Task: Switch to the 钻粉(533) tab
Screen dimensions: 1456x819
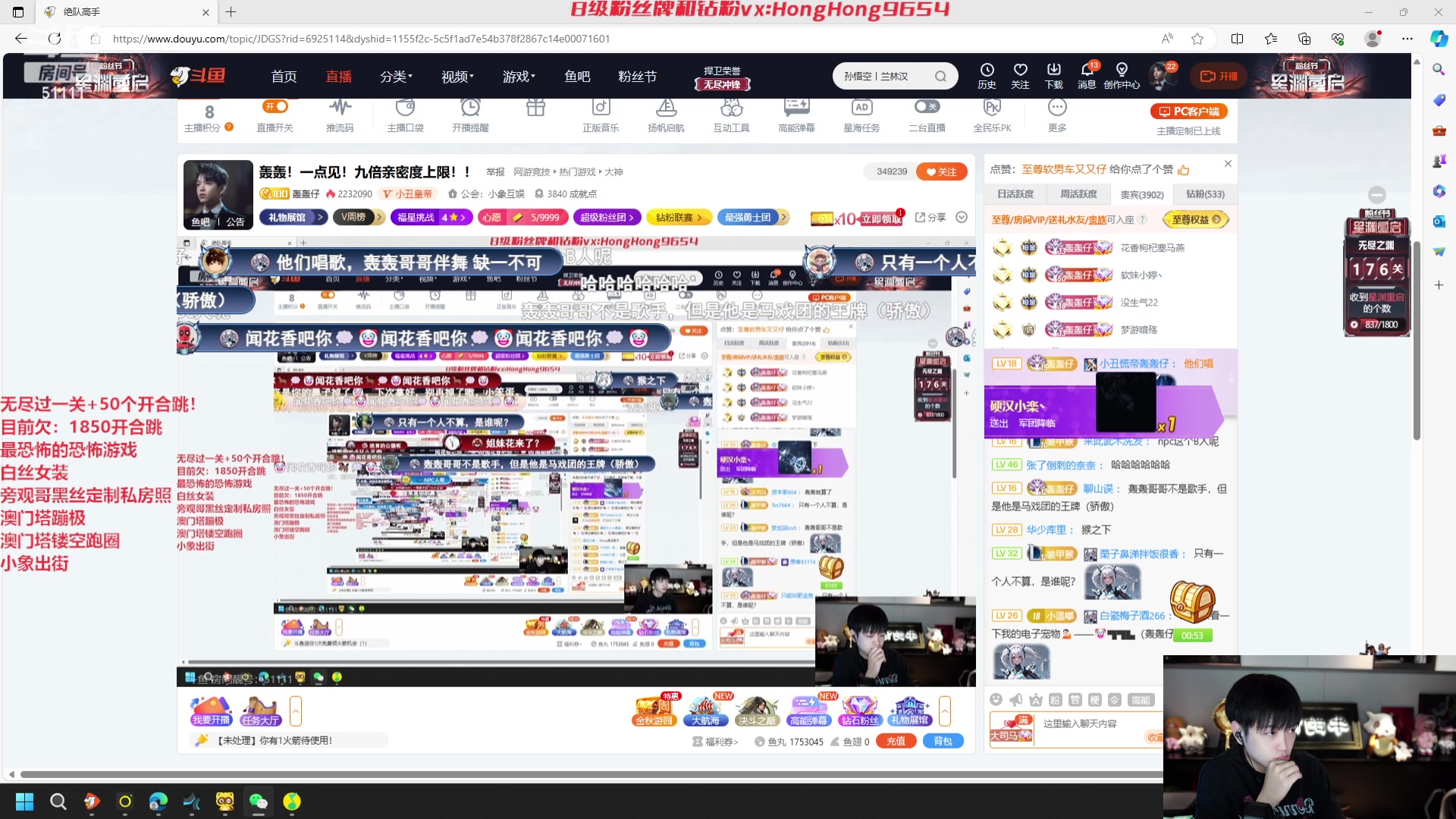Action: click(x=1204, y=194)
